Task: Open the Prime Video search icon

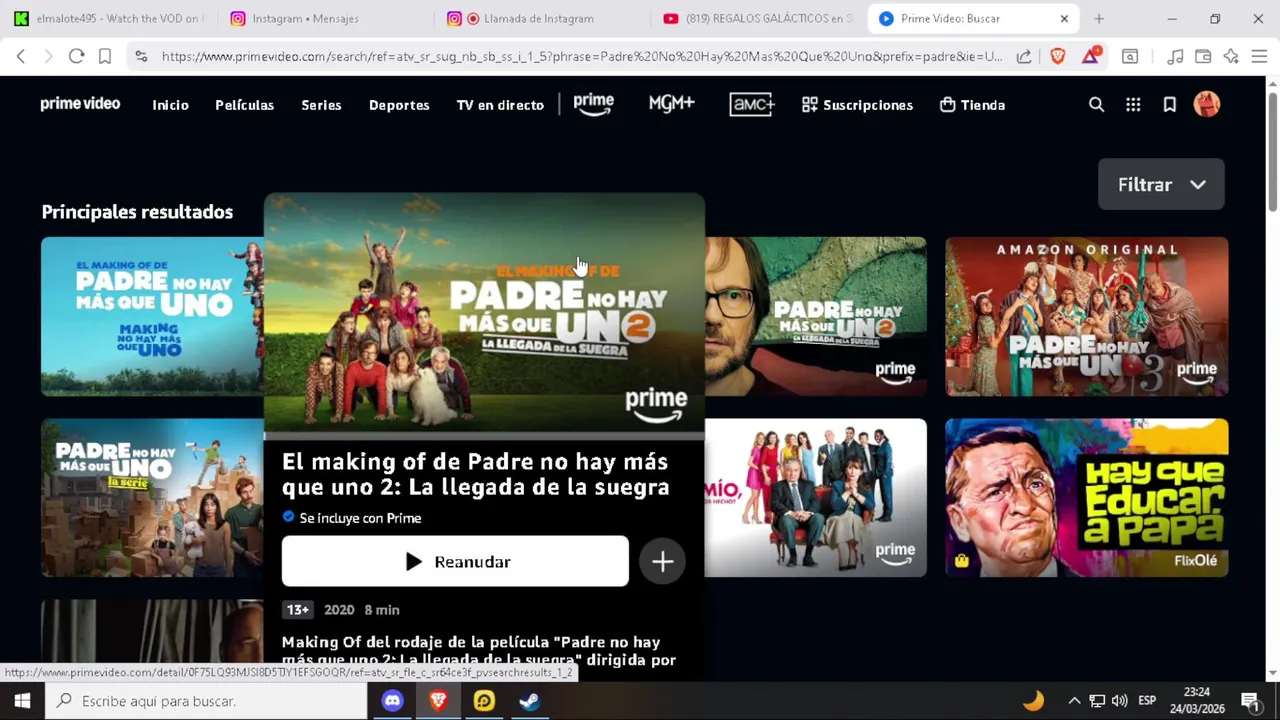Action: pos(1096,104)
